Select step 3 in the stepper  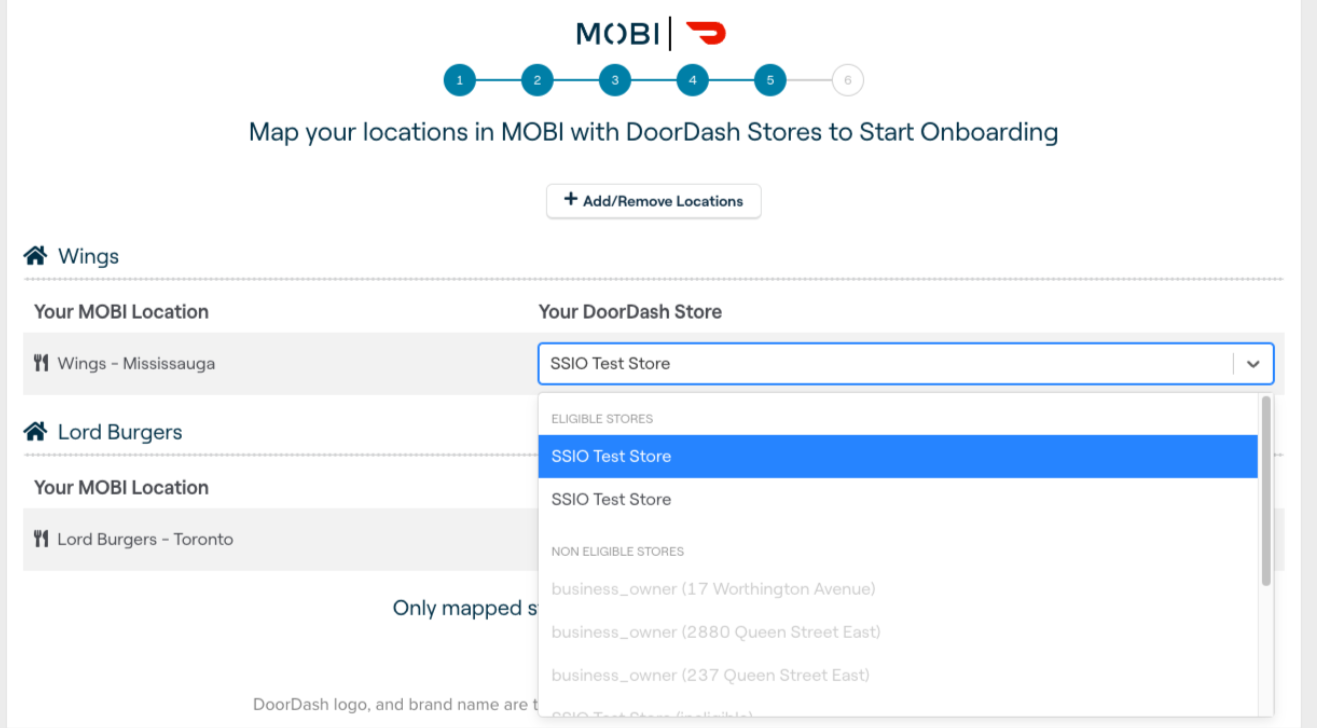click(615, 81)
